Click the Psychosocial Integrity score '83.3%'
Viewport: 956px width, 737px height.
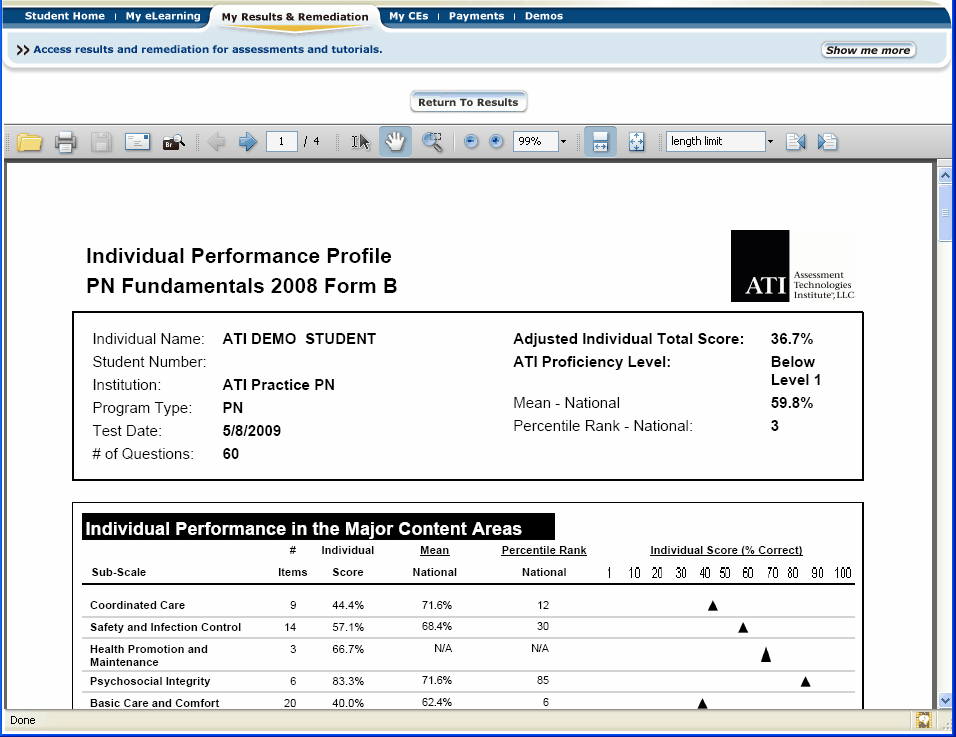click(348, 682)
